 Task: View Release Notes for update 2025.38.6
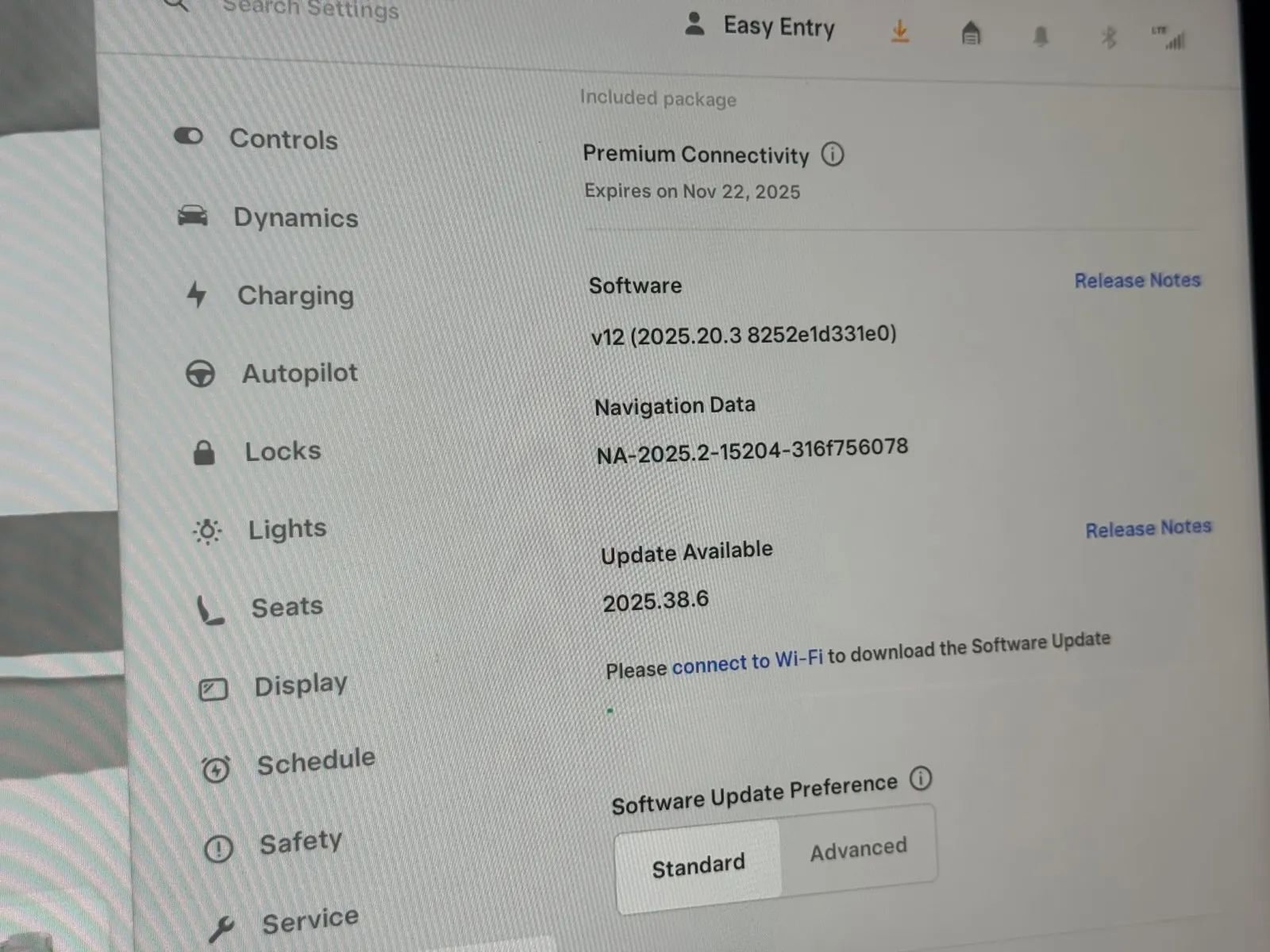1148,528
